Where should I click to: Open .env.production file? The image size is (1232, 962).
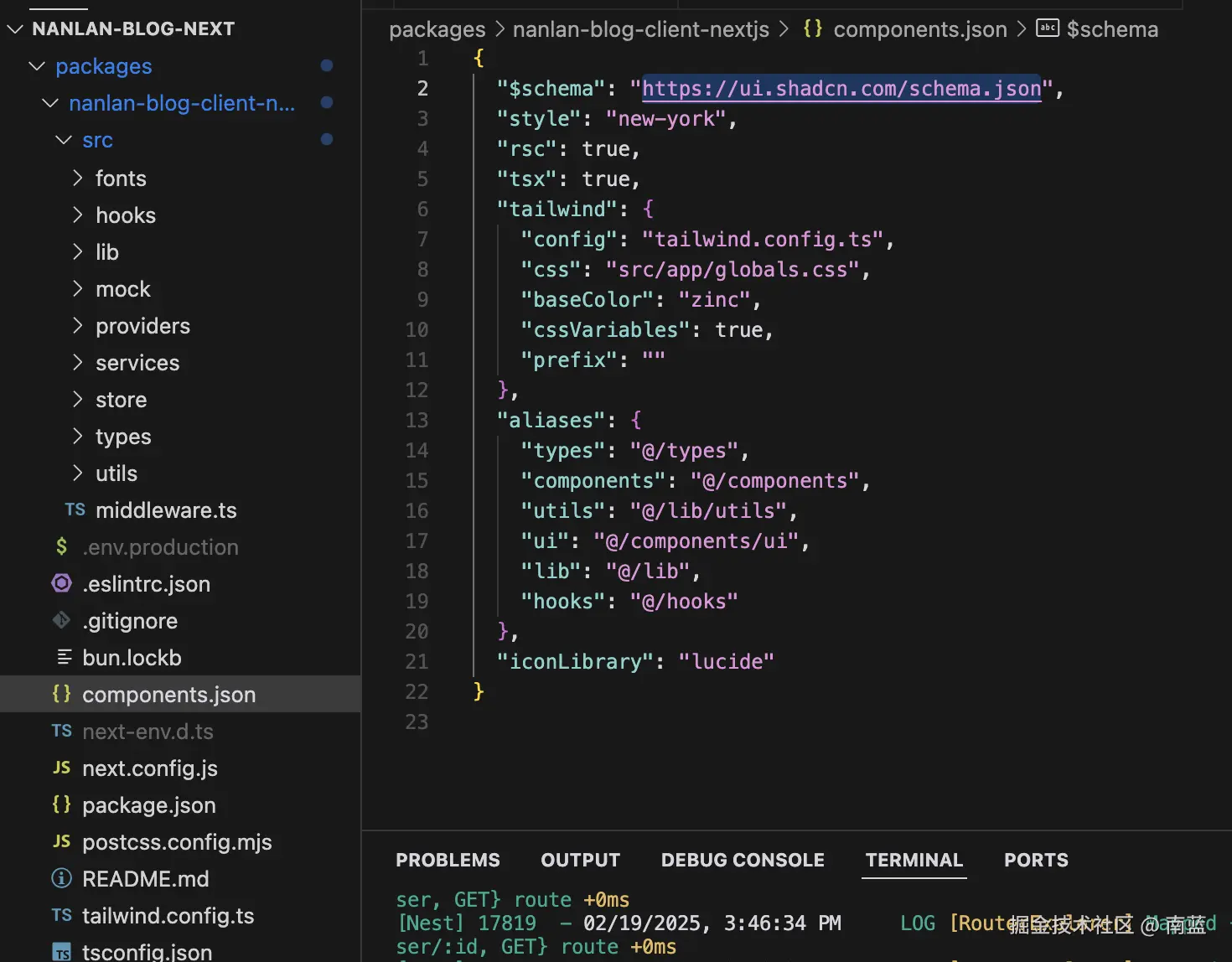[x=160, y=546]
